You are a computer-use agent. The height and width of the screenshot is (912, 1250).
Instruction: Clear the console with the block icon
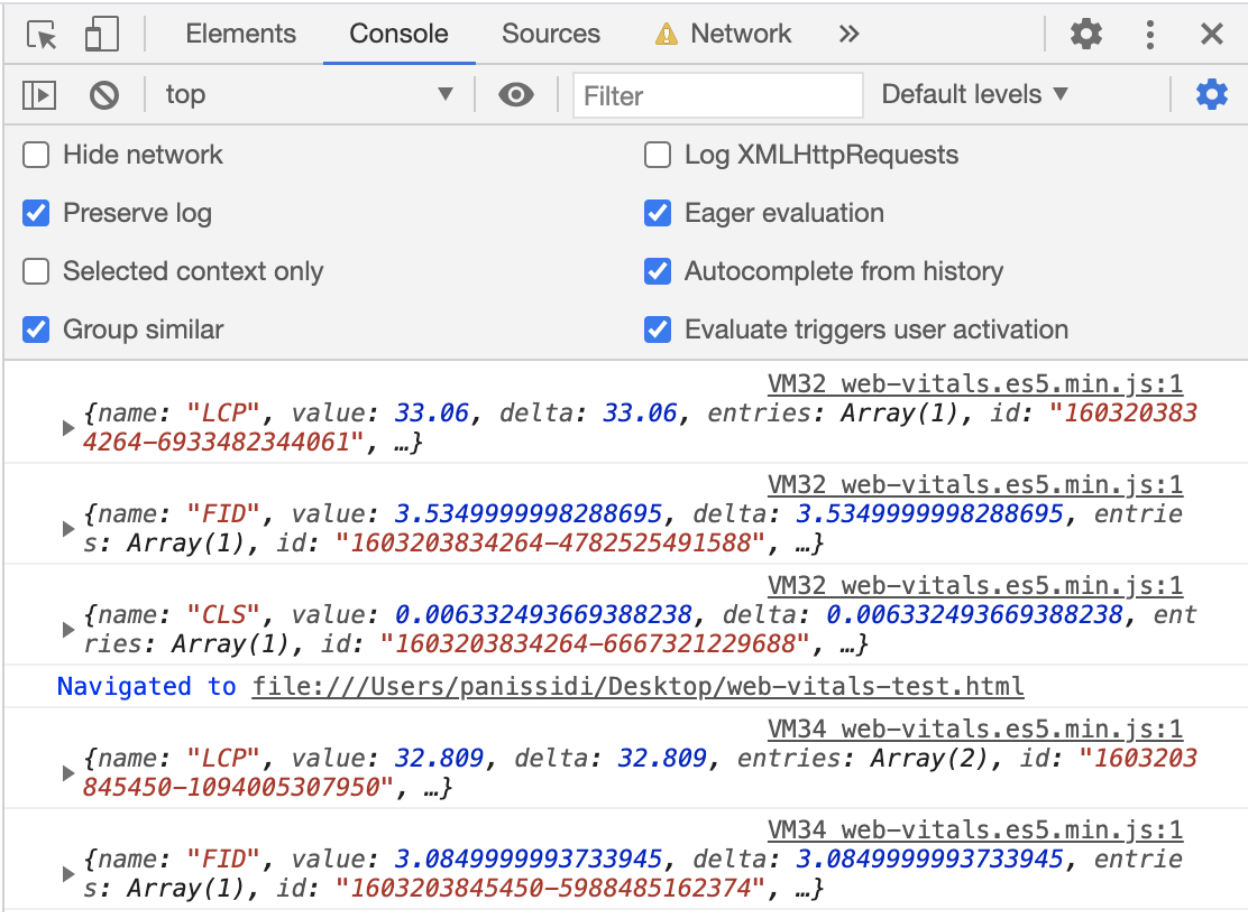pyautogui.click(x=104, y=95)
